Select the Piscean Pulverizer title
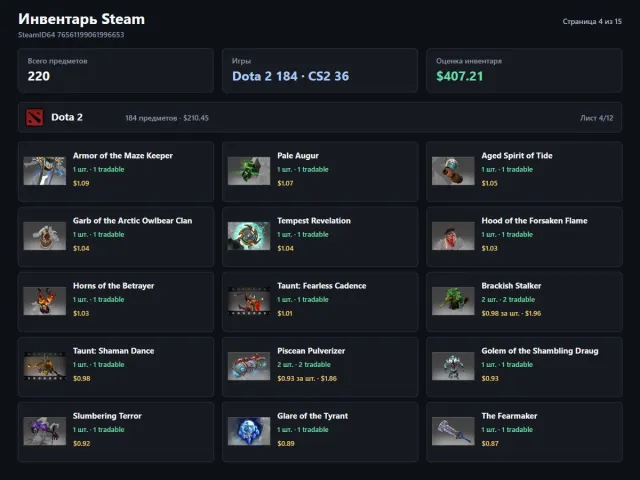Screen dimensions: 640x480 point(311,351)
